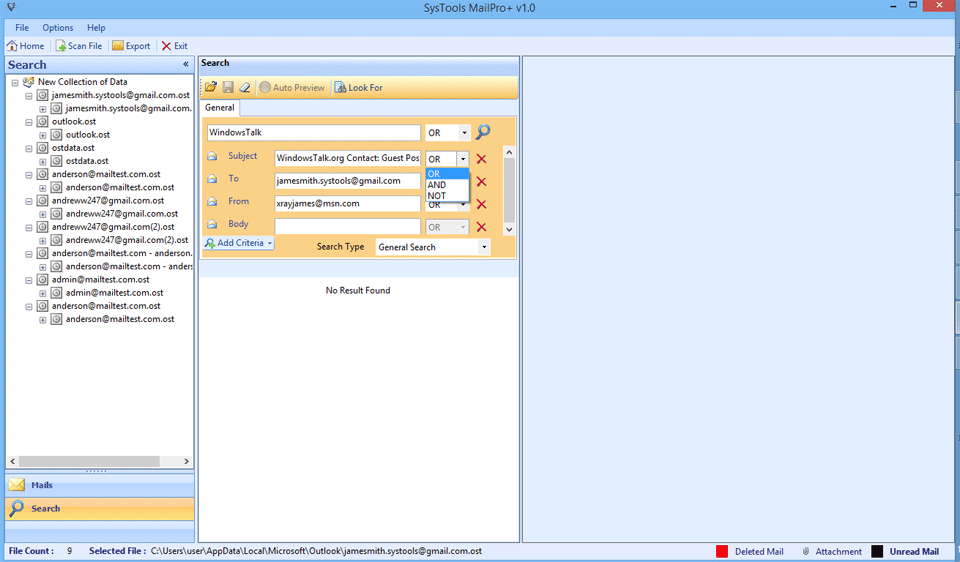Screen dimensions: 960x562
Task: Click the From criteria input field
Action: 347,203
